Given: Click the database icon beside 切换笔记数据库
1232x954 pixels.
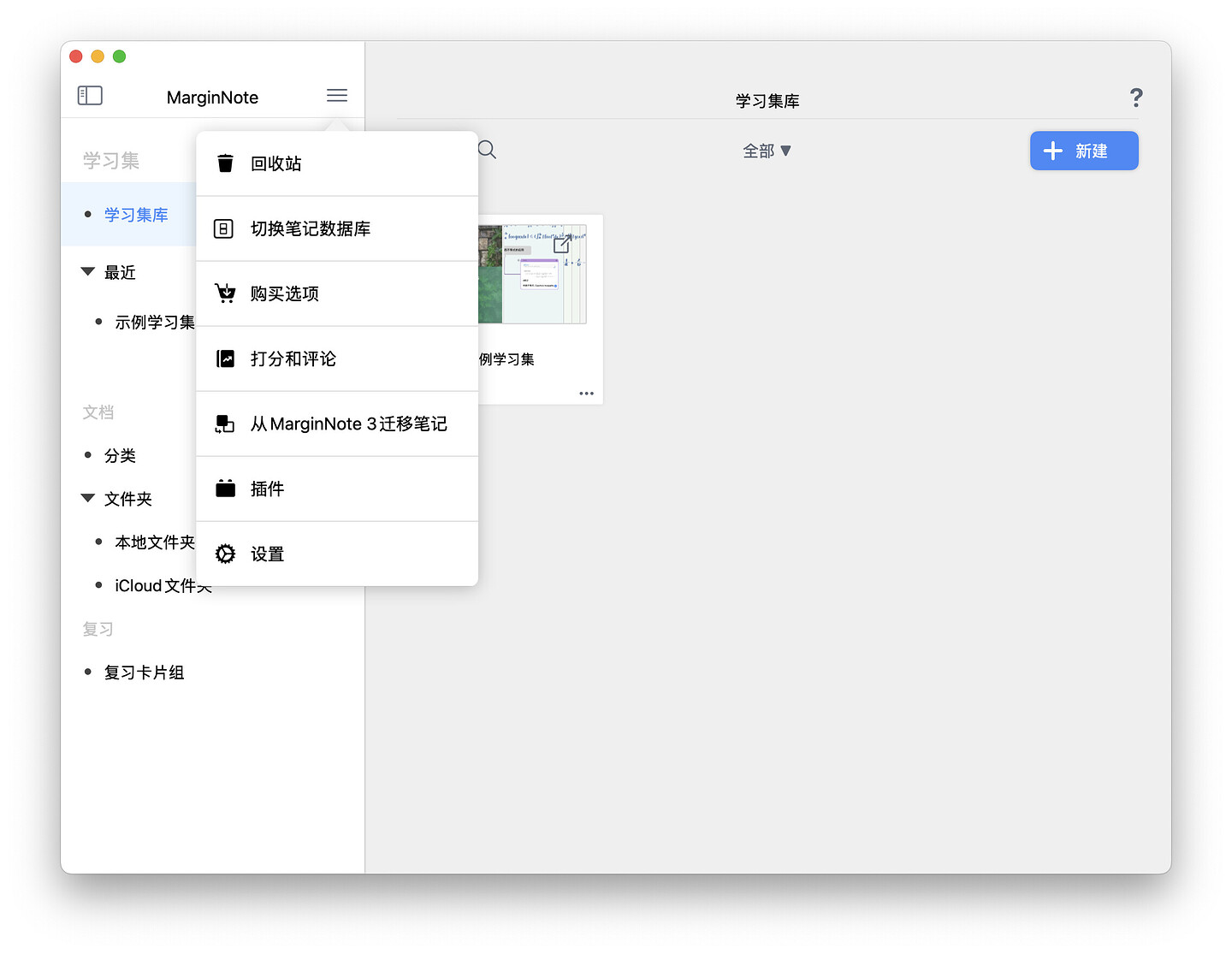Looking at the screenshot, I should pyautogui.click(x=223, y=228).
